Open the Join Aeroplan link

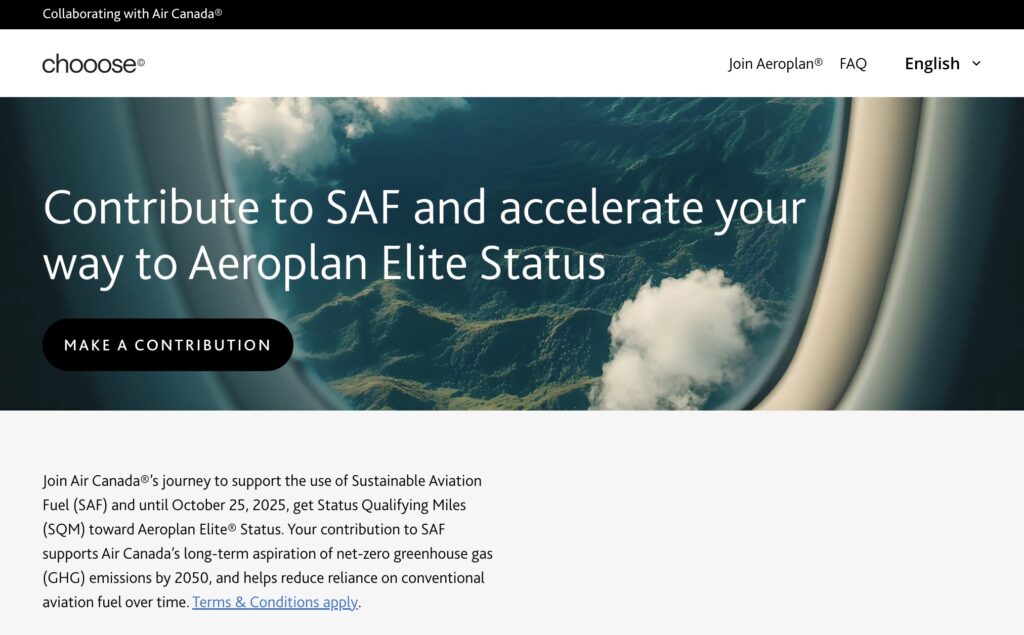click(x=770, y=64)
